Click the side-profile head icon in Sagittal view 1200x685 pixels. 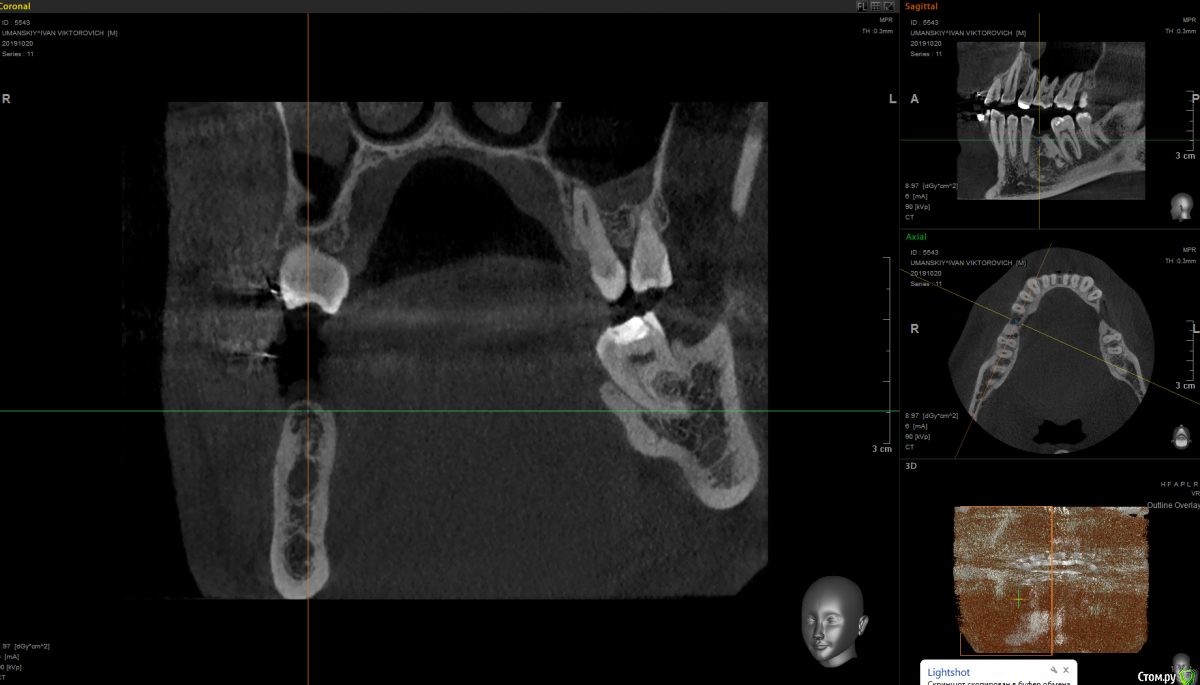[x=1182, y=207]
